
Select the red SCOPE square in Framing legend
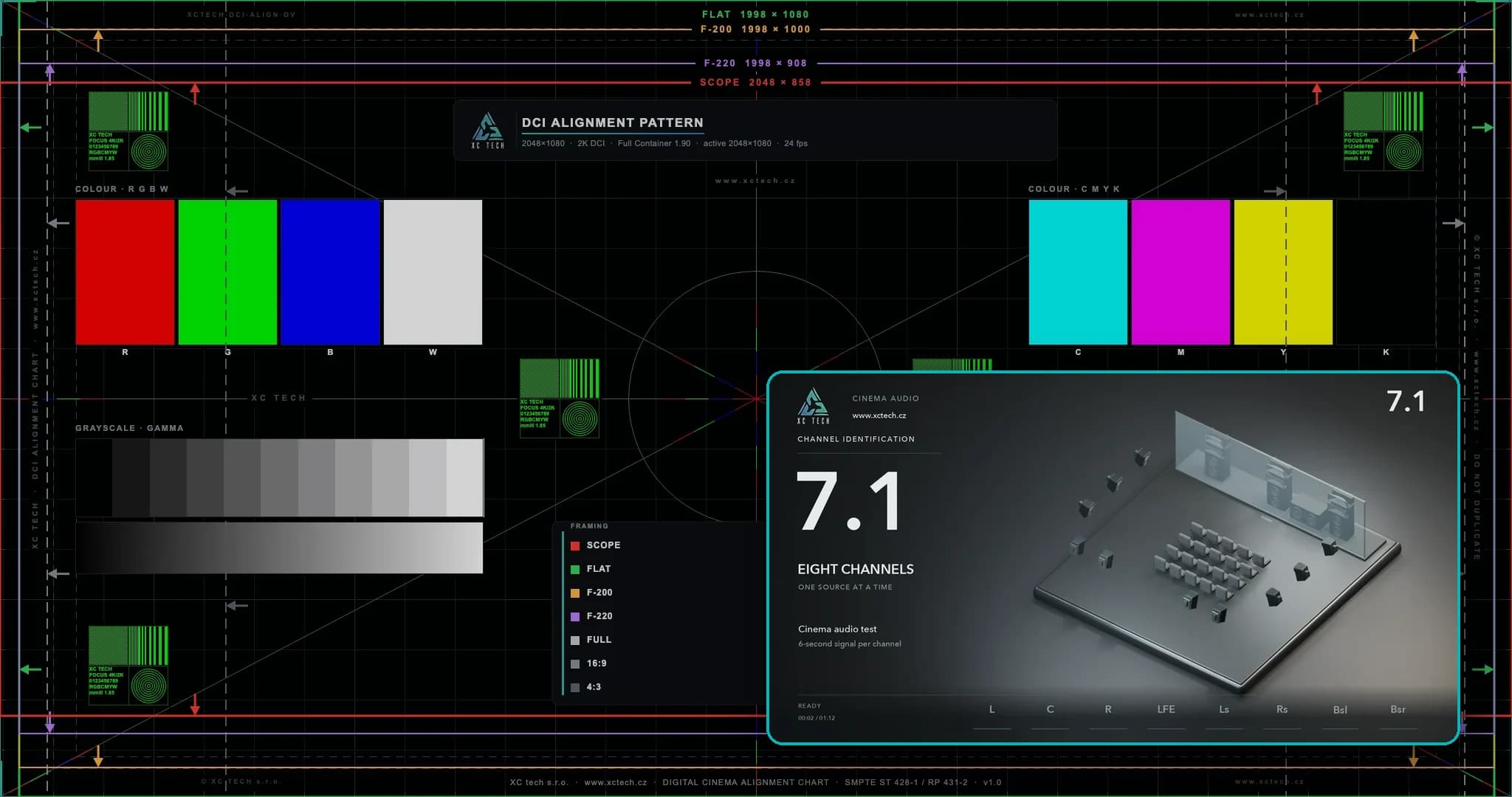575,545
